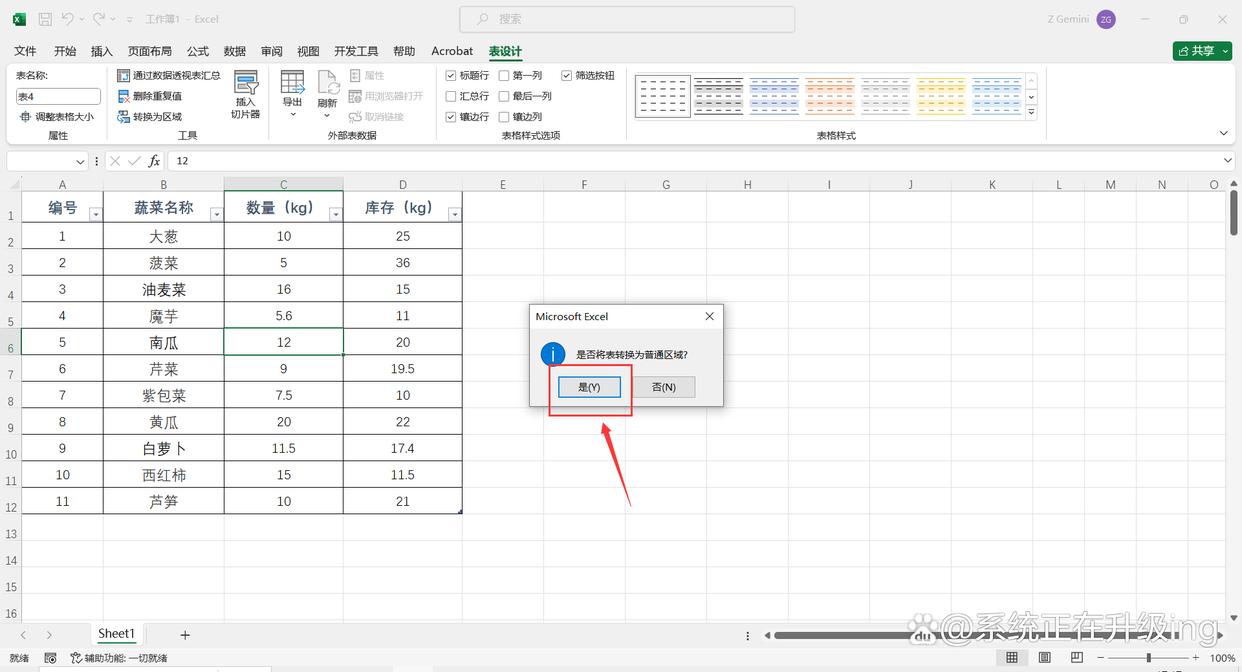Switch to Page Layout view icon

click(x=1045, y=658)
